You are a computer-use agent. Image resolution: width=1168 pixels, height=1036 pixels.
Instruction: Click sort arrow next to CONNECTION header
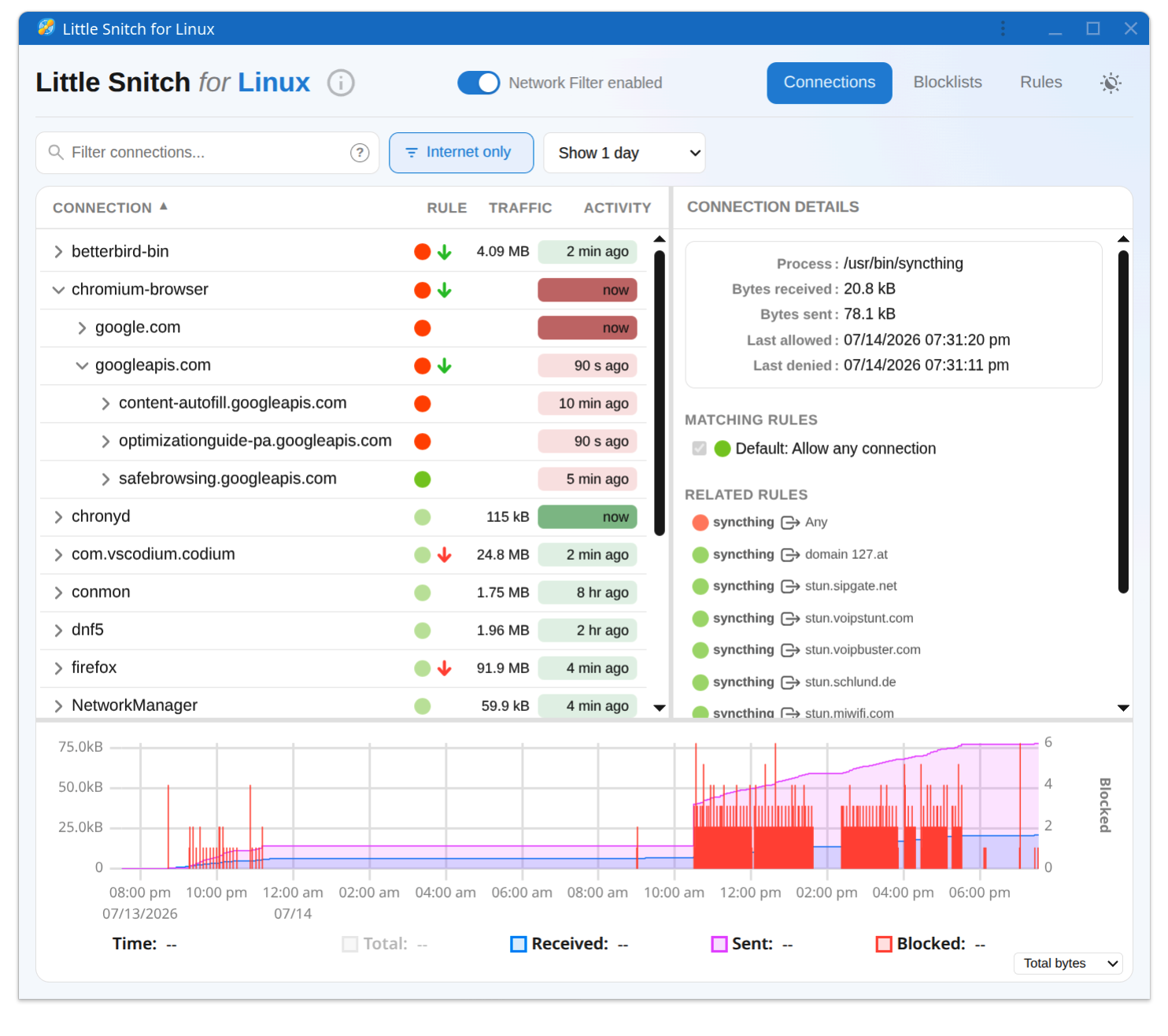(164, 206)
